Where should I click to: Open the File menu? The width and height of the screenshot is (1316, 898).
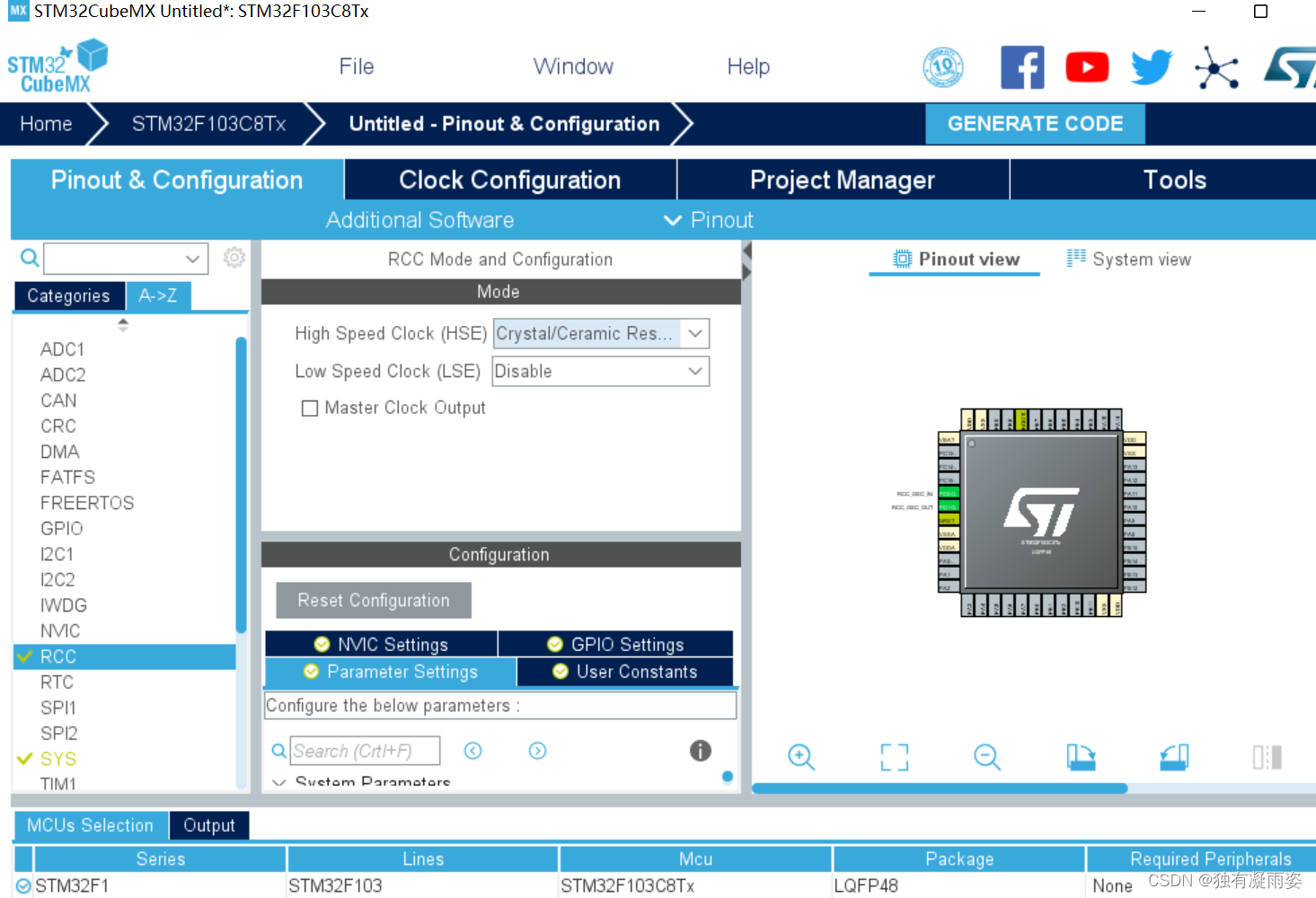tap(357, 66)
